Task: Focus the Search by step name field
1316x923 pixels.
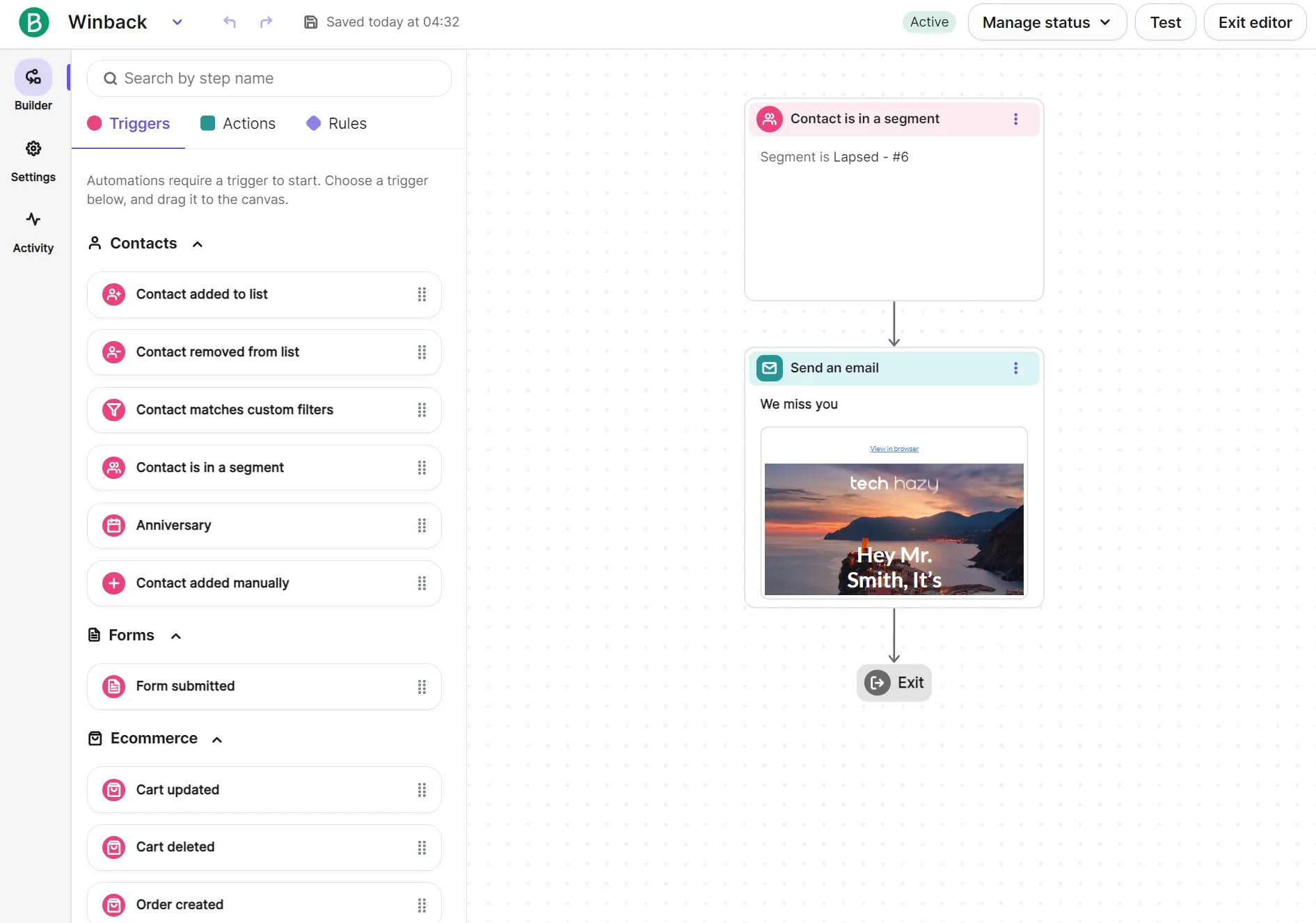Action: point(269,79)
